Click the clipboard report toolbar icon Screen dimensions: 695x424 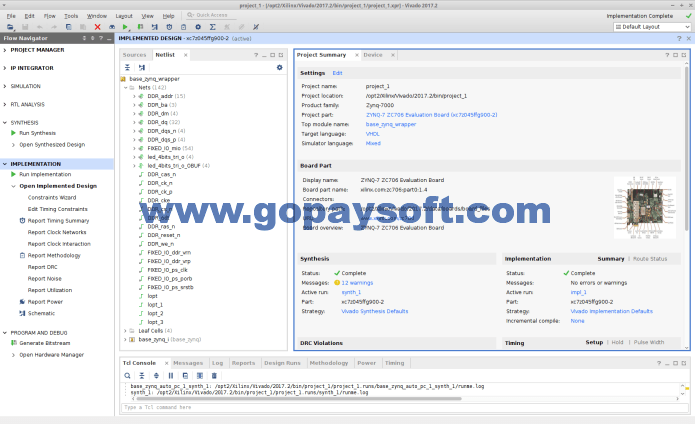click(x=184, y=27)
